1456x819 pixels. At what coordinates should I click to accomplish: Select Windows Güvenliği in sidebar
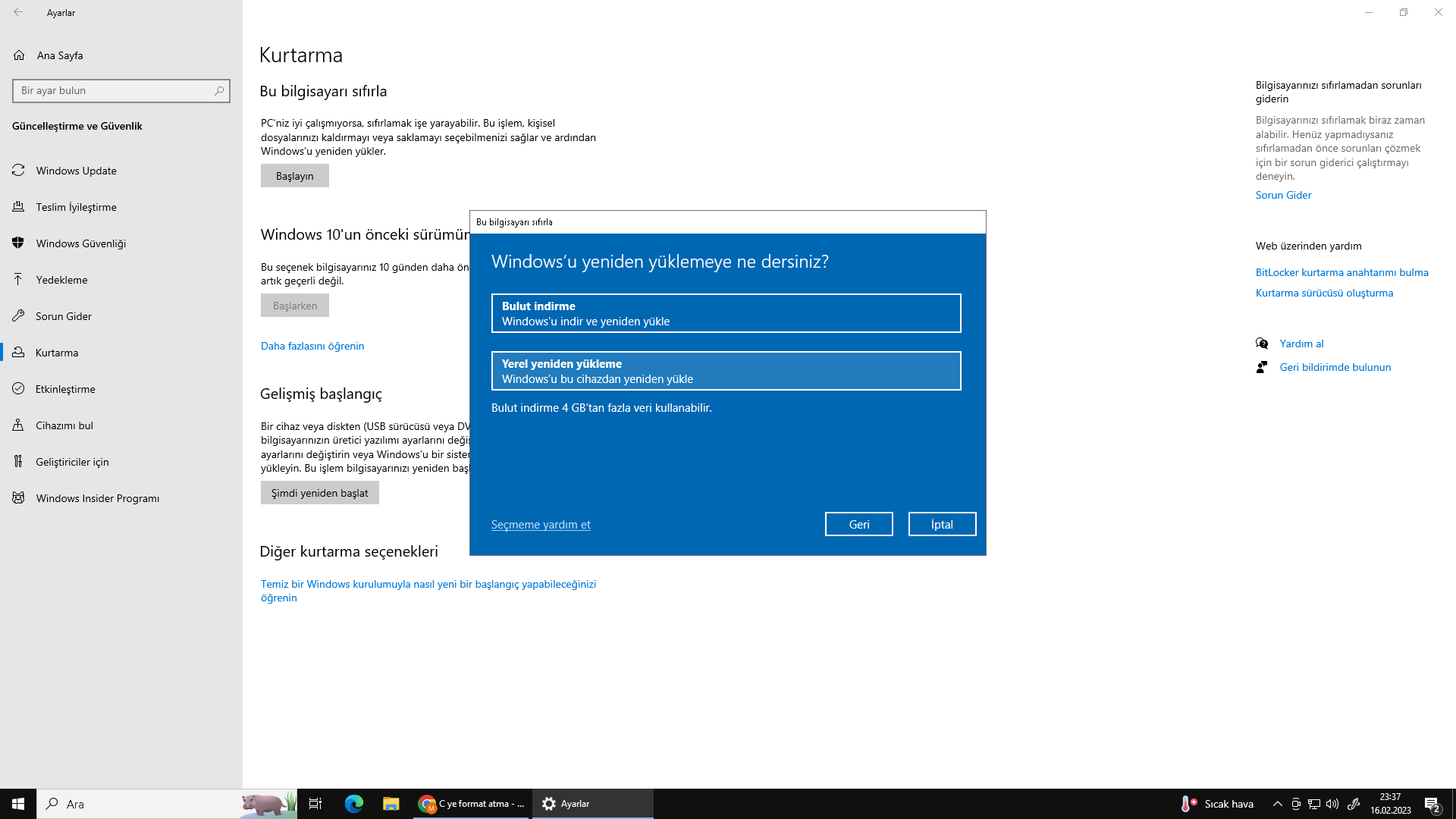pos(121,243)
